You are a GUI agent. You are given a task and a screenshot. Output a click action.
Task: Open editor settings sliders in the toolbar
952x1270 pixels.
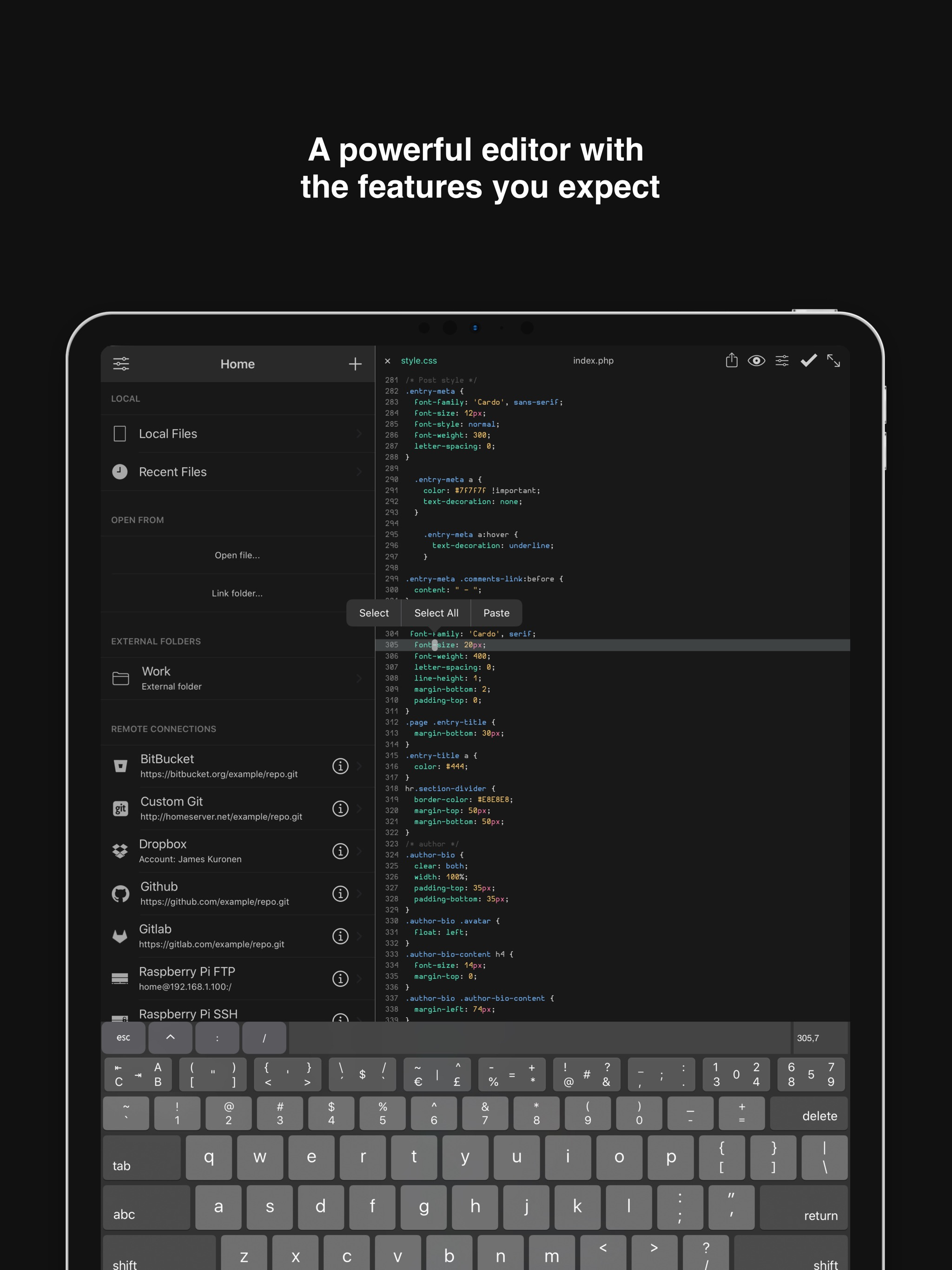click(x=781, y=361)
